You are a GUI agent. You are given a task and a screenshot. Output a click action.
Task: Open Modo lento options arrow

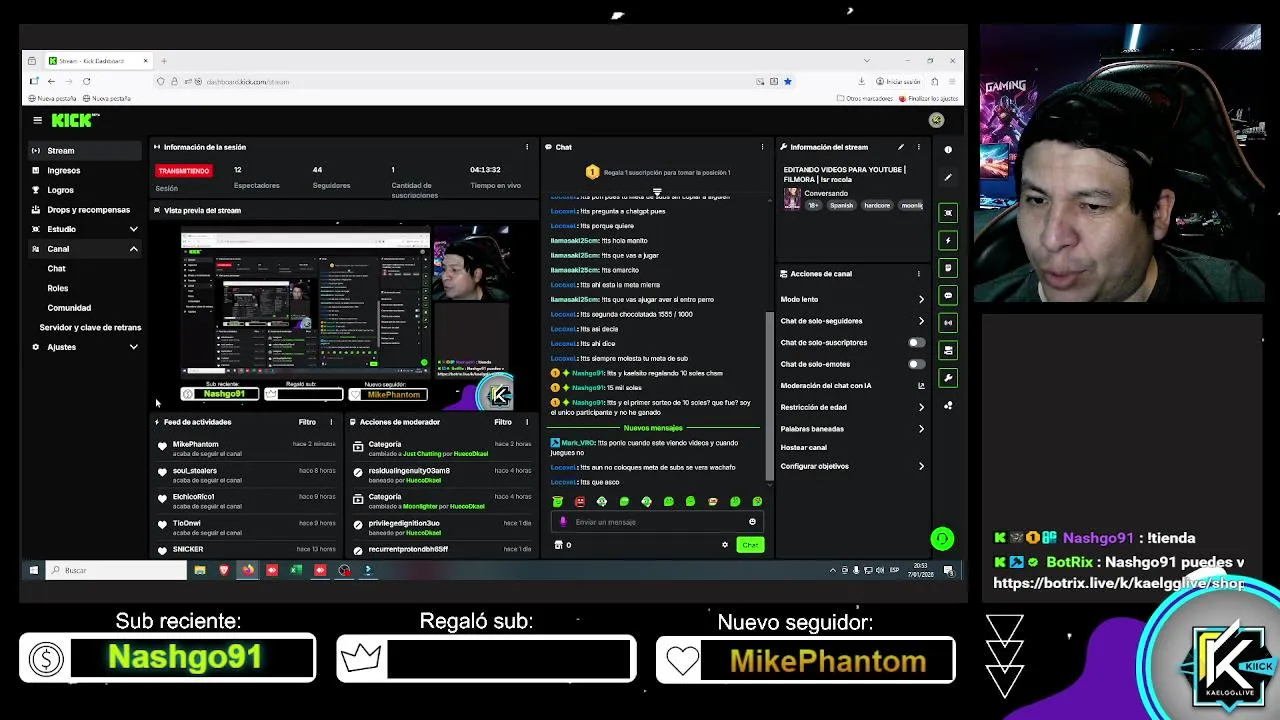pyautogui.click(x=921, y=299)
